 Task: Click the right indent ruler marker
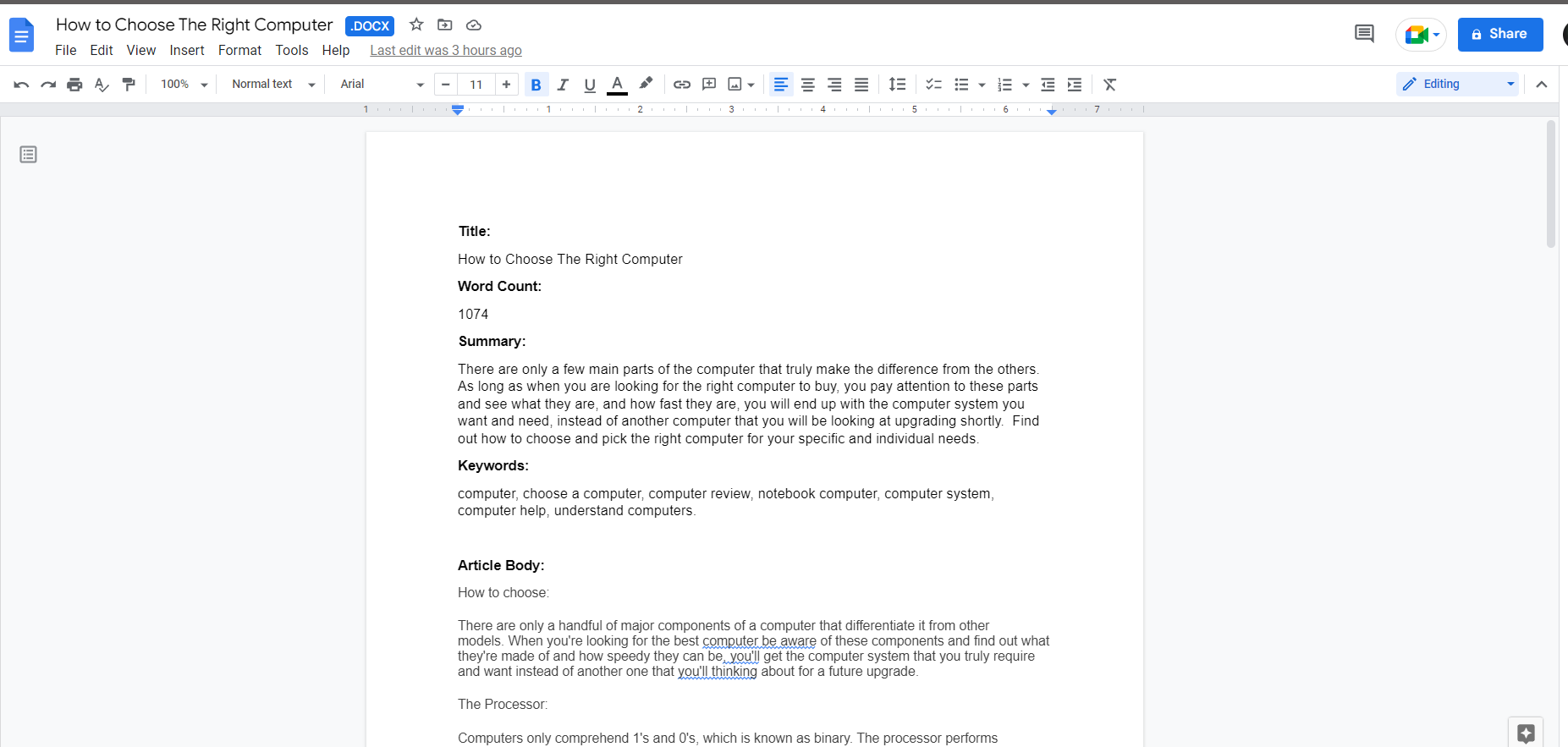tap(1052, 111)
